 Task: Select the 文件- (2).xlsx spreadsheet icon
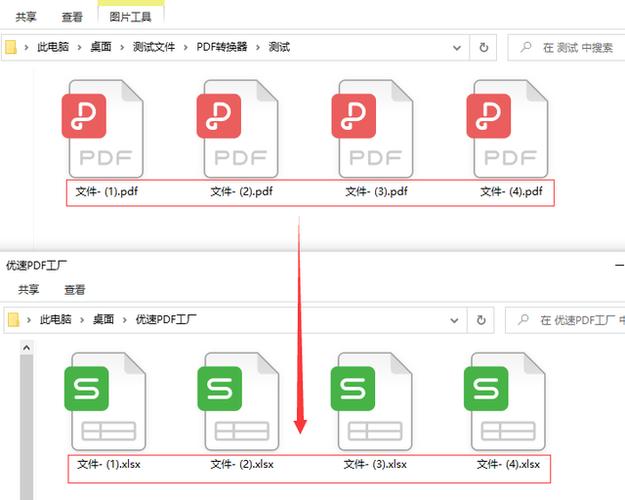click(238, 401)
